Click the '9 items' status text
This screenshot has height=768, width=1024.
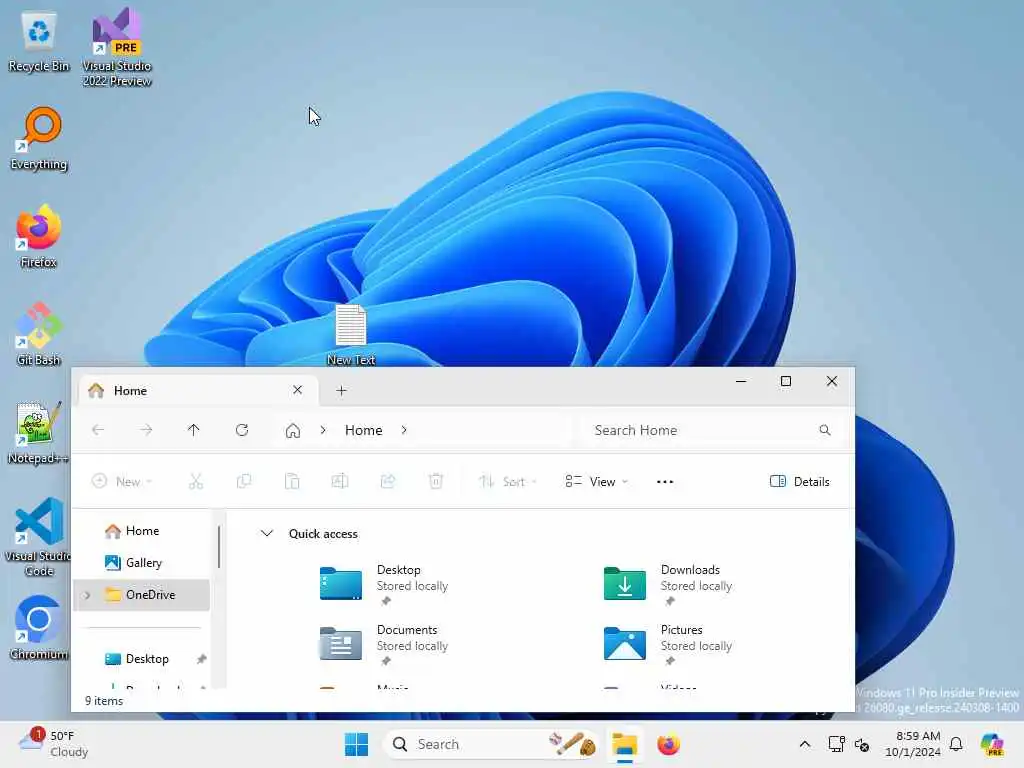point(104,701)
